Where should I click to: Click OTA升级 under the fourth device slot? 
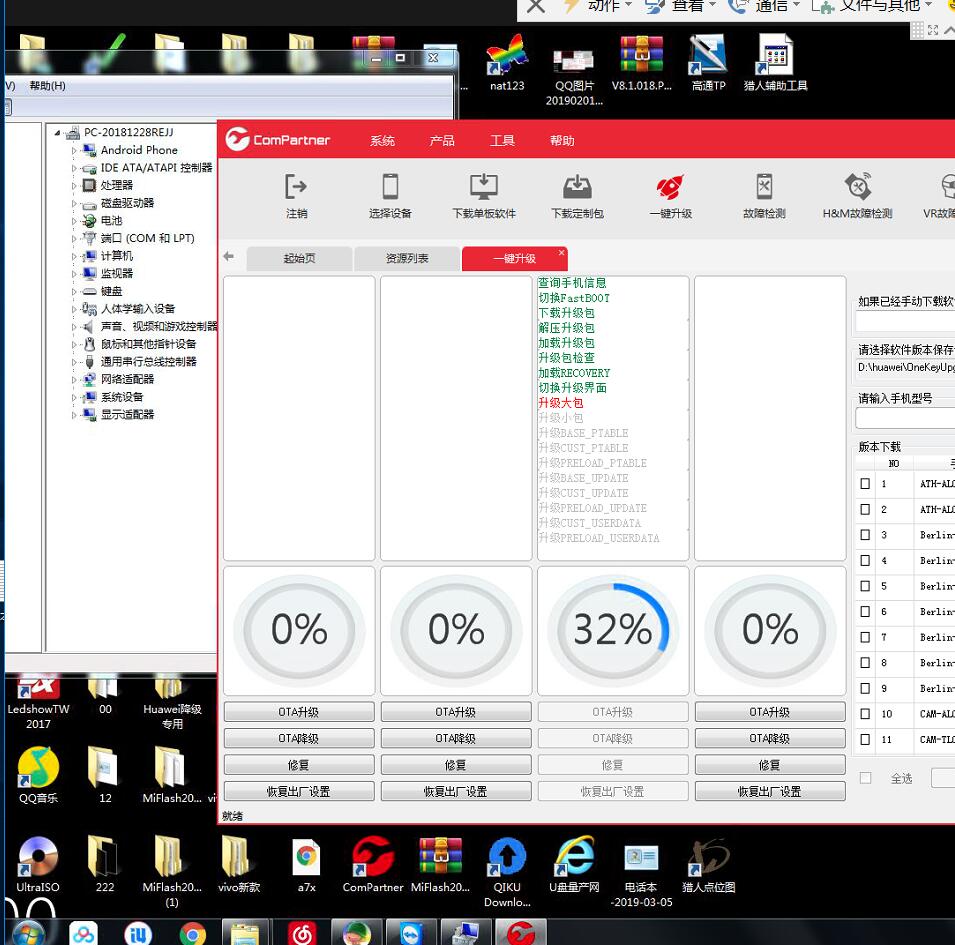click(770, 712)
